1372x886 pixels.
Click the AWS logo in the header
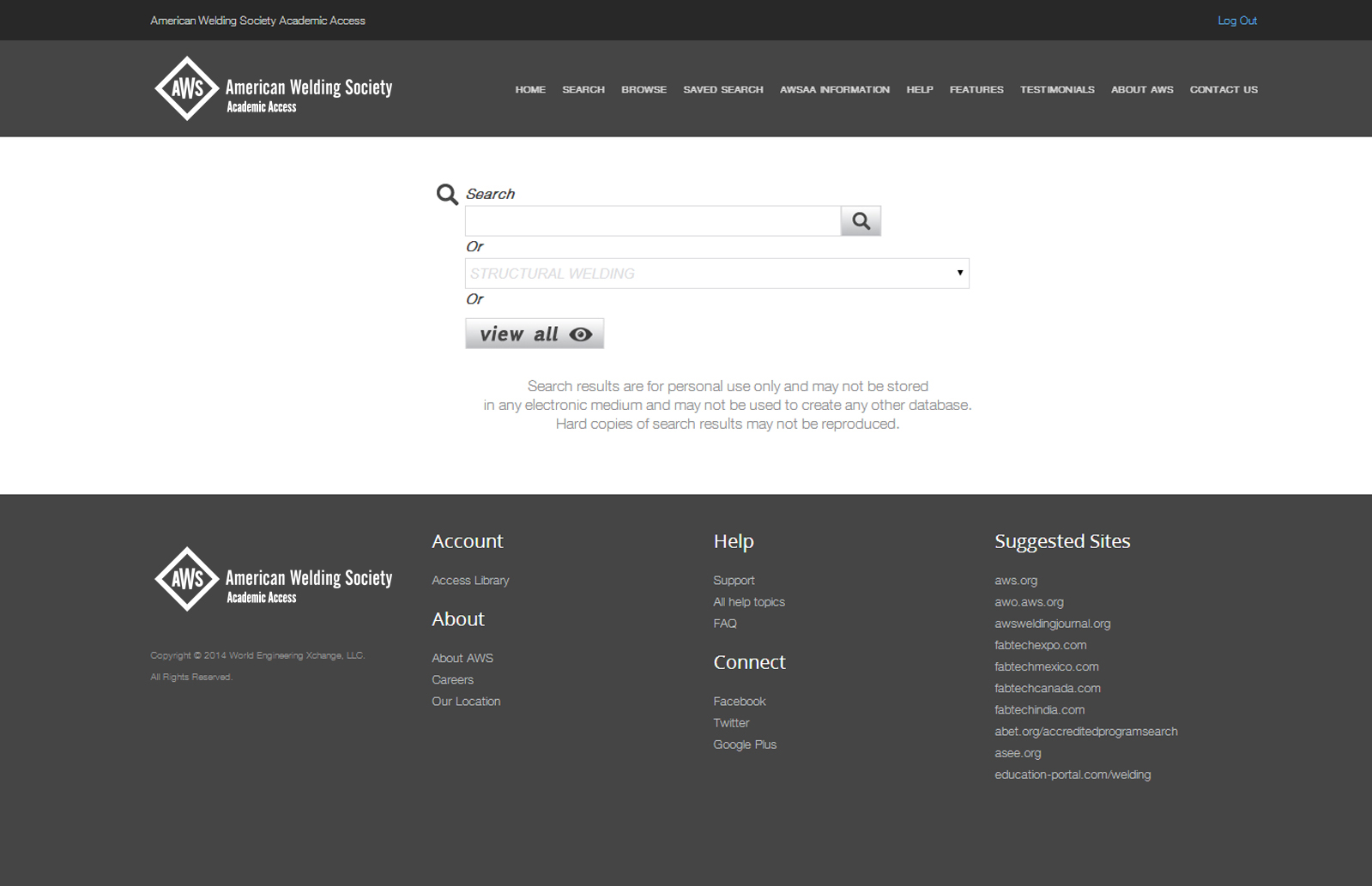273,89
